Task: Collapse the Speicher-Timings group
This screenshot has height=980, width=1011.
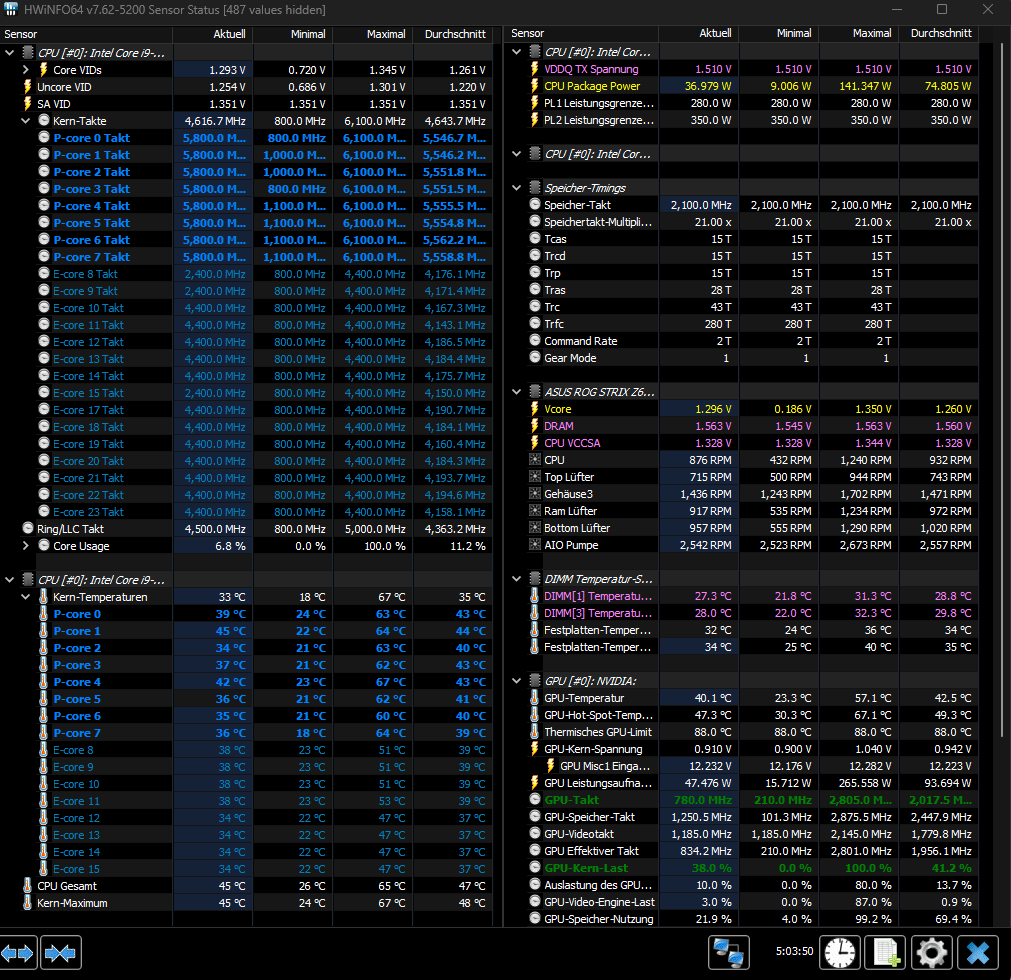Action: click(516, 188)
